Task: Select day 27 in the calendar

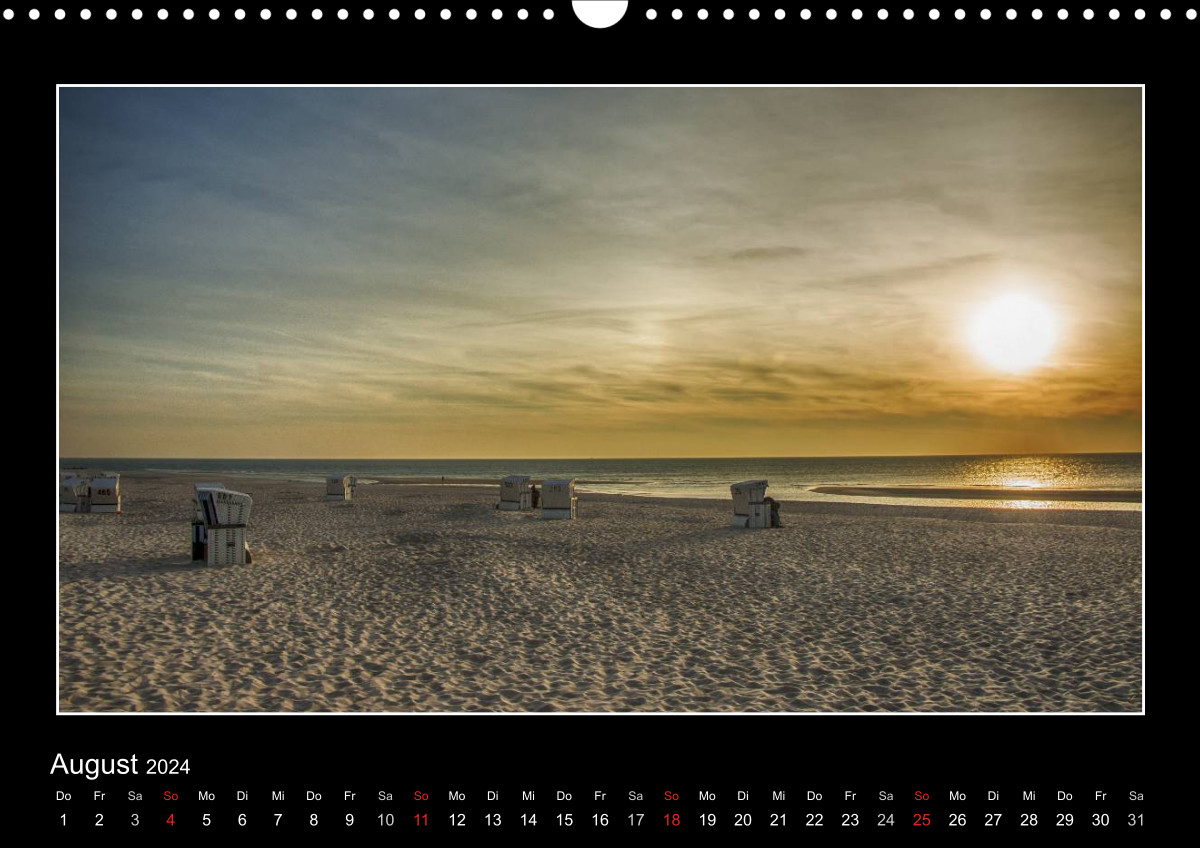Action: coord(993,820)
